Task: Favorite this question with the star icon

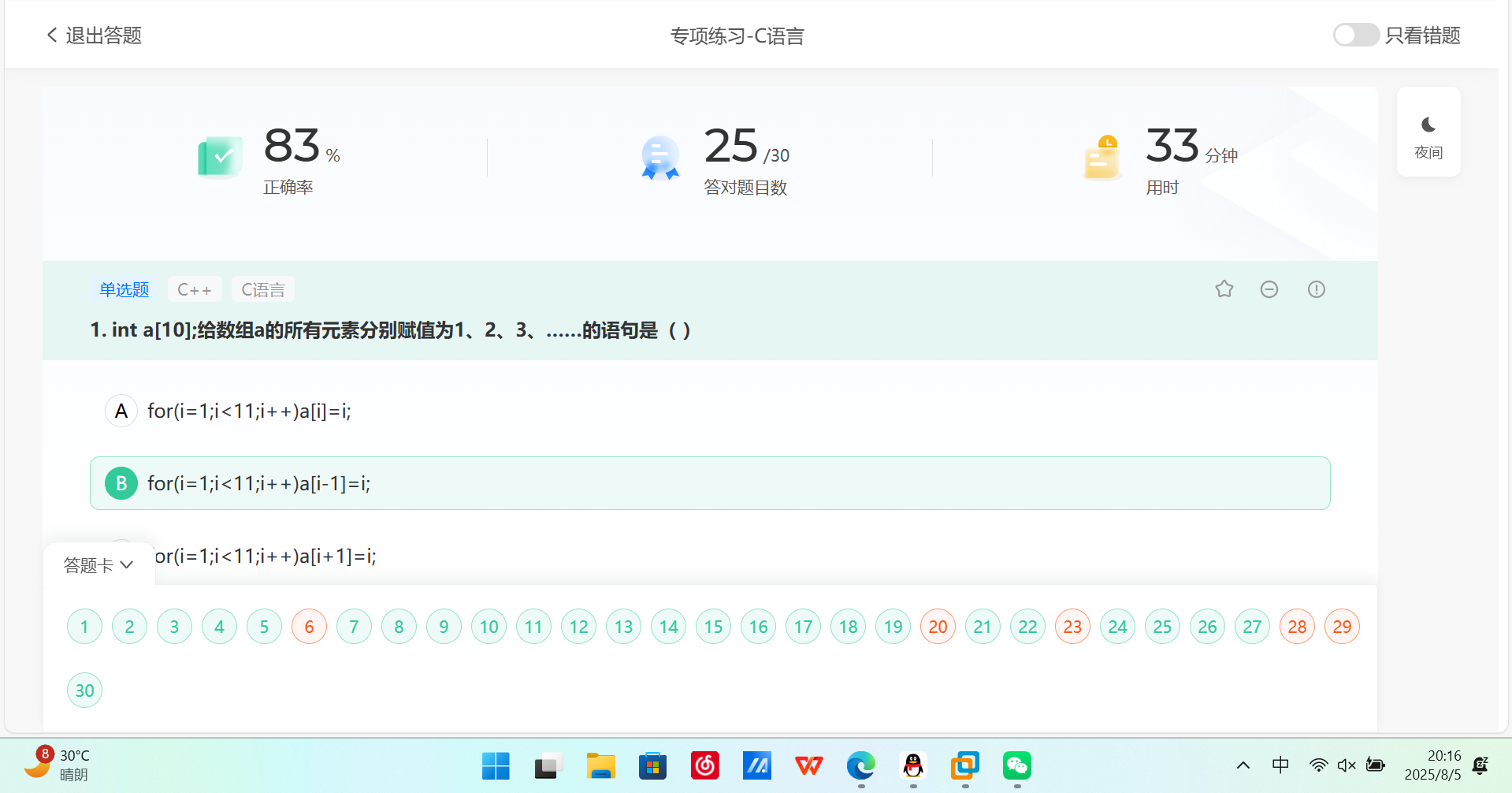Action: (x=1224, y=289)
